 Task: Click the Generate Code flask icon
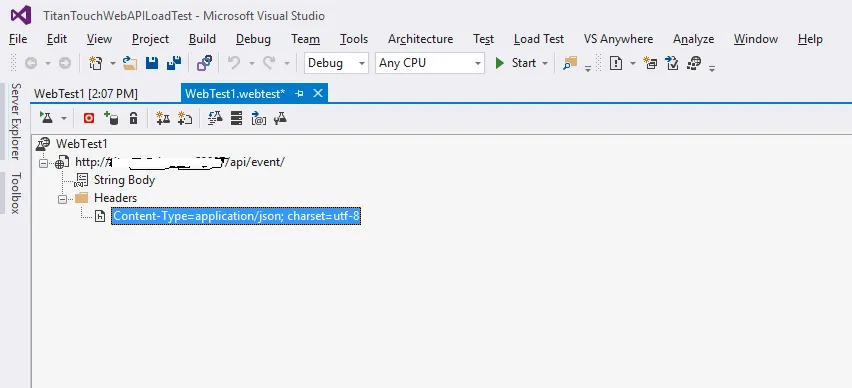click(215, 118)
